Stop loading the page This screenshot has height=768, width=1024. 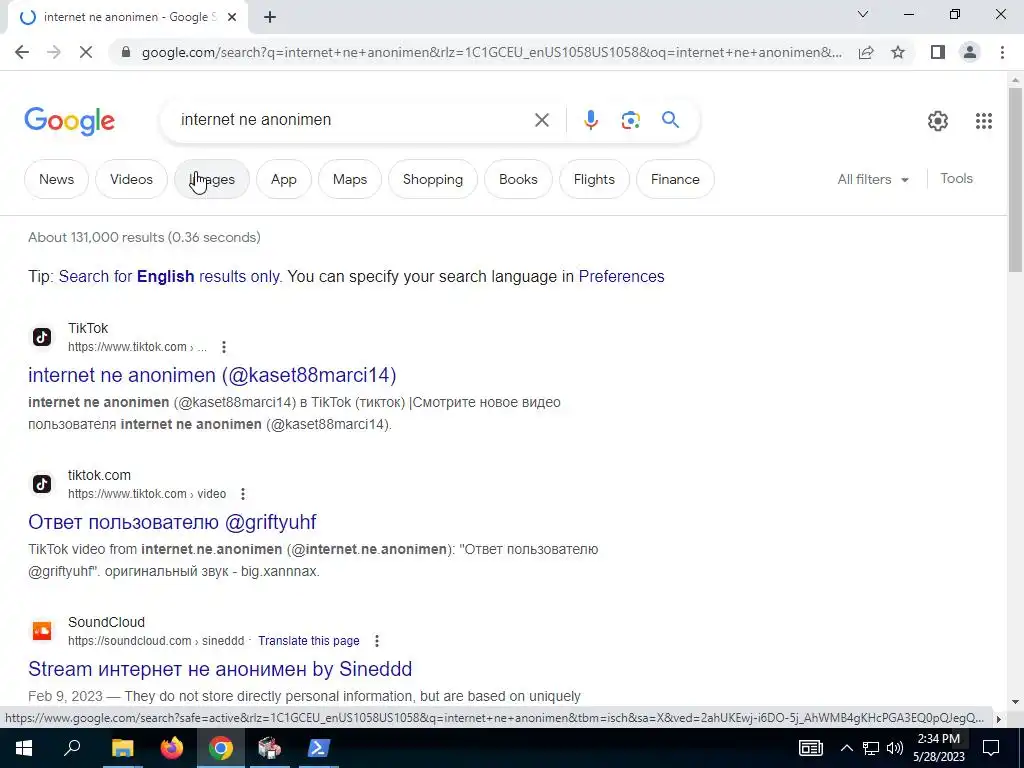click(86, 52)
